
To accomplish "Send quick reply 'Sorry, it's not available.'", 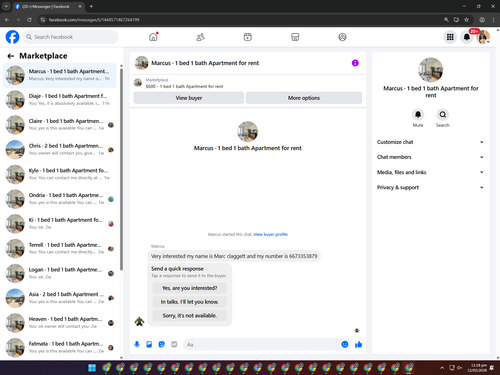I will (189, 315).
